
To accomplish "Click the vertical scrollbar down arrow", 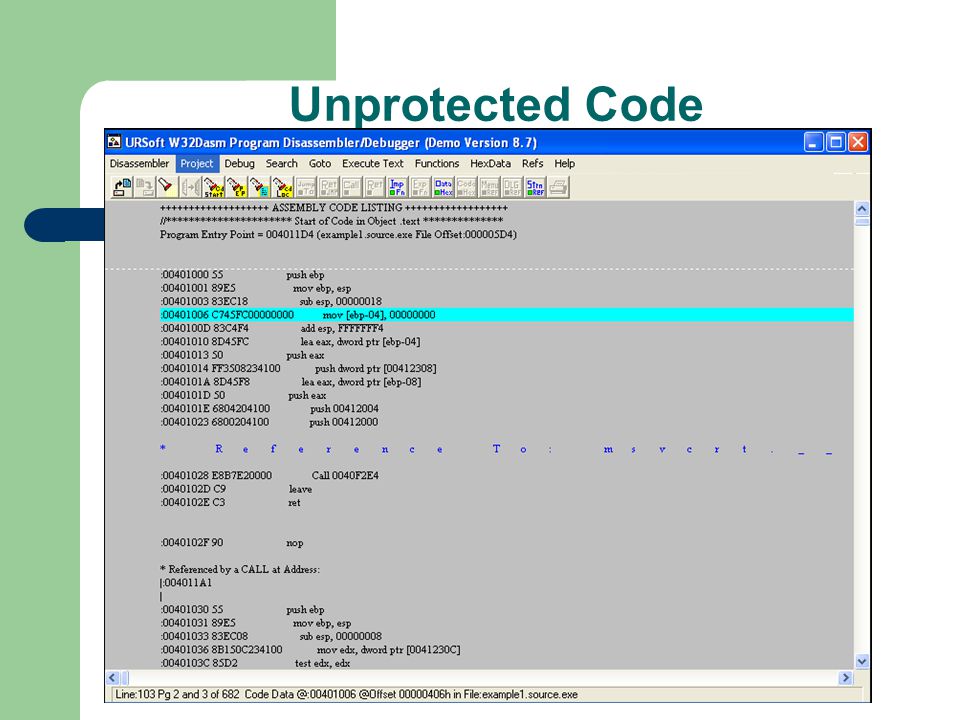I will point(862,662).
